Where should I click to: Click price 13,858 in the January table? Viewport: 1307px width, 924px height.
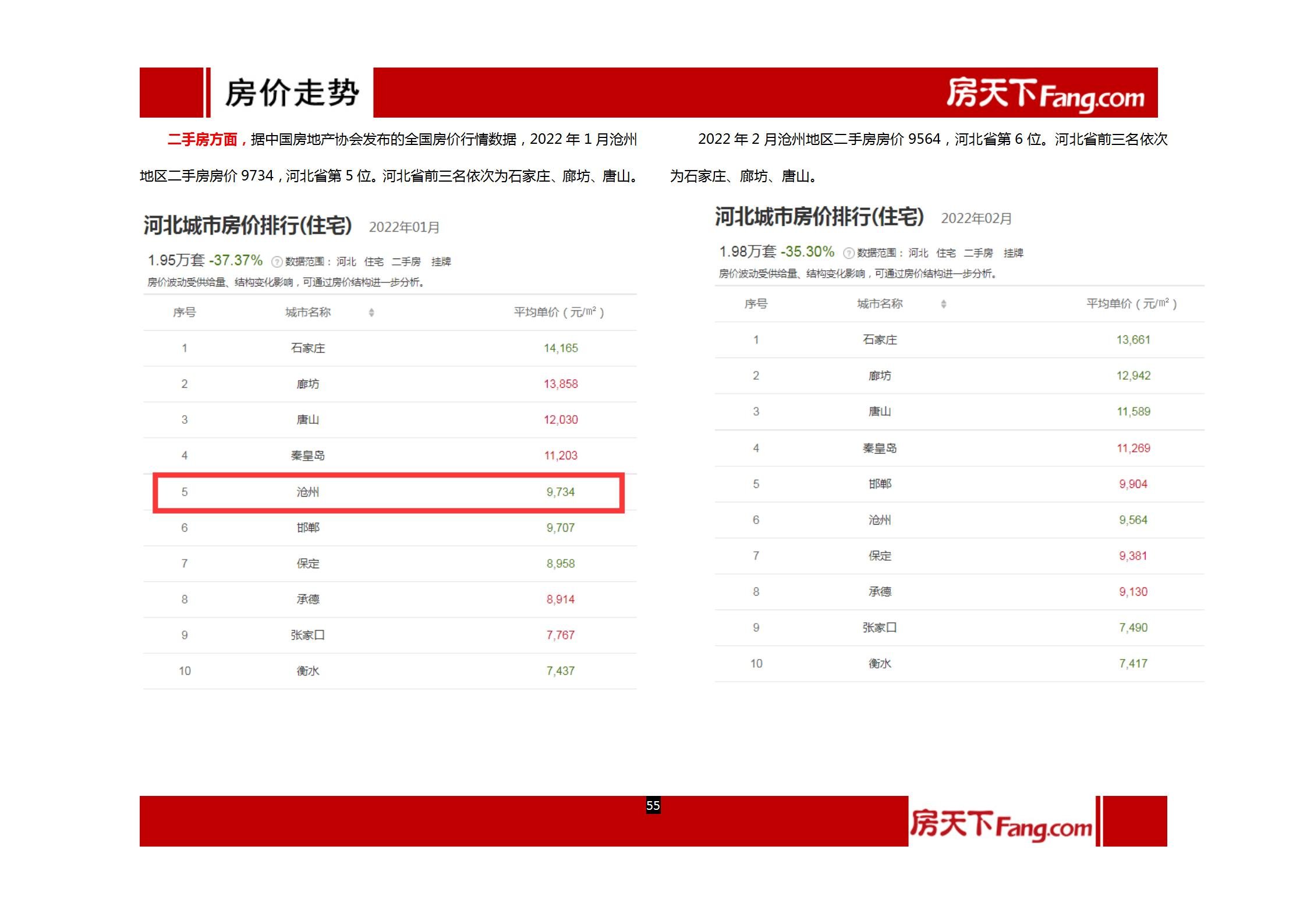click(561, 384)
